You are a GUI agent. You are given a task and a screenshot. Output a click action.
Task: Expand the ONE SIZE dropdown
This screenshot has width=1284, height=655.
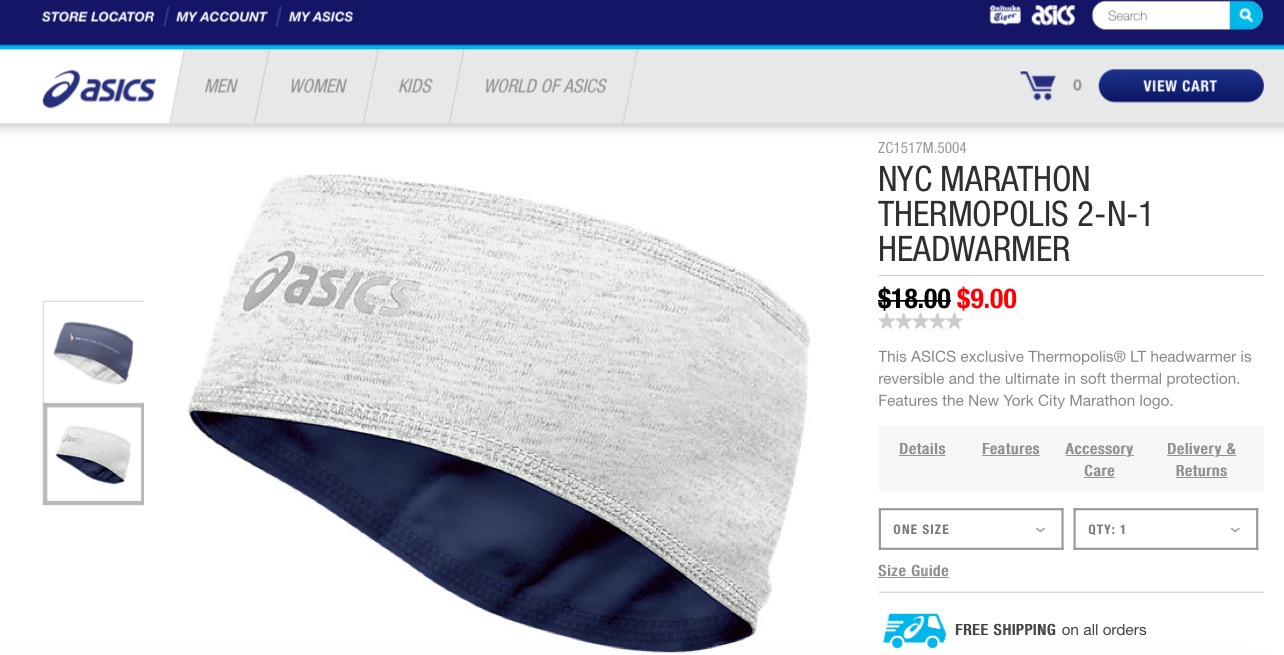(x=970, y=529)
